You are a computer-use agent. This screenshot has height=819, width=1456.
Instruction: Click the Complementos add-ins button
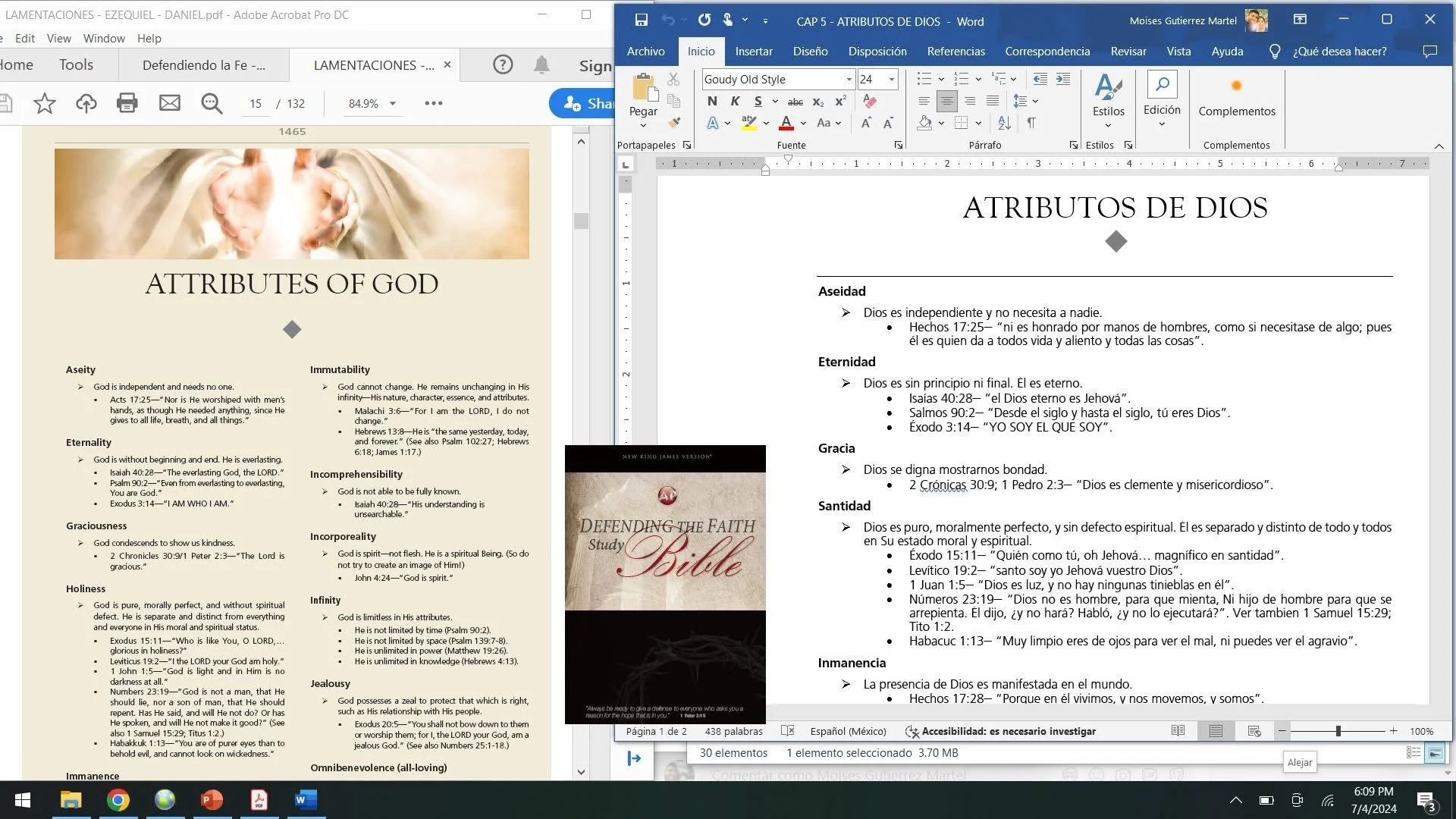1236,99
